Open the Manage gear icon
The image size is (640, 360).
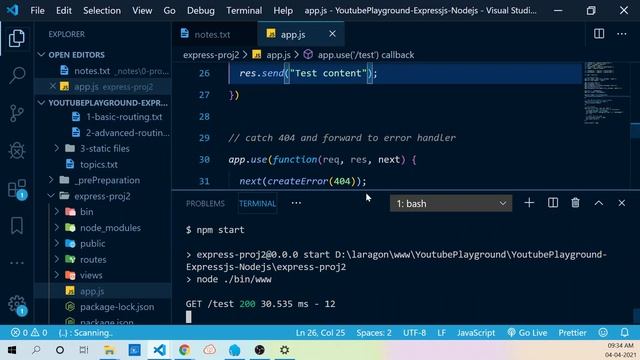coord(17,304)
